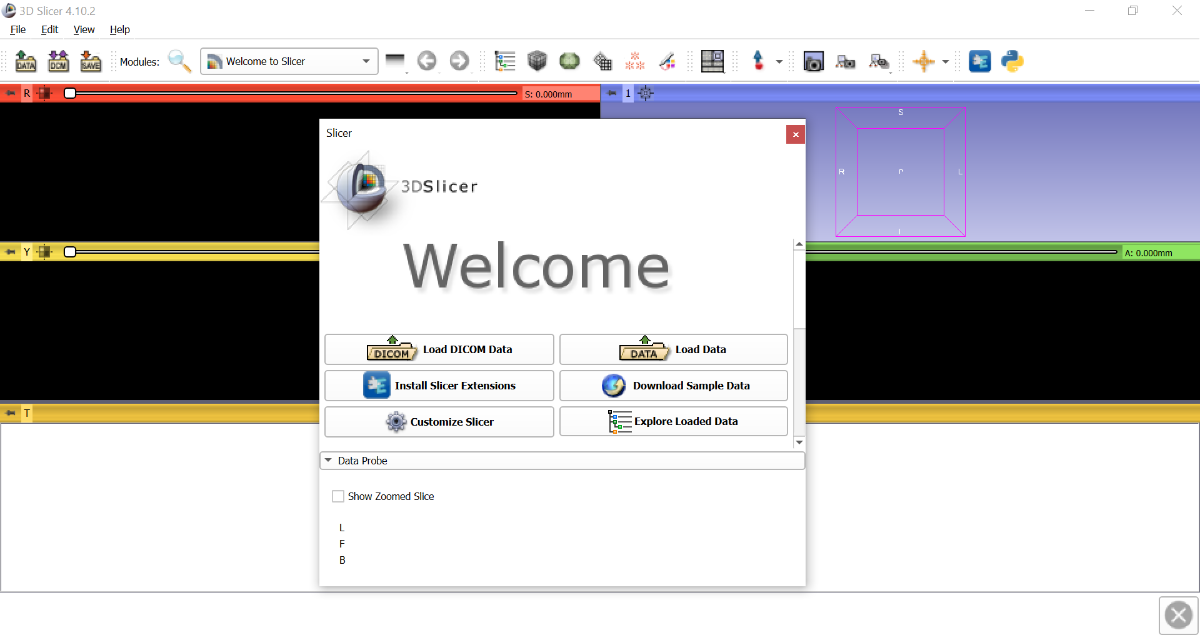This screenshot has width=1200, height=635.
Task: Open the Help menu
Action: point(120,30)
